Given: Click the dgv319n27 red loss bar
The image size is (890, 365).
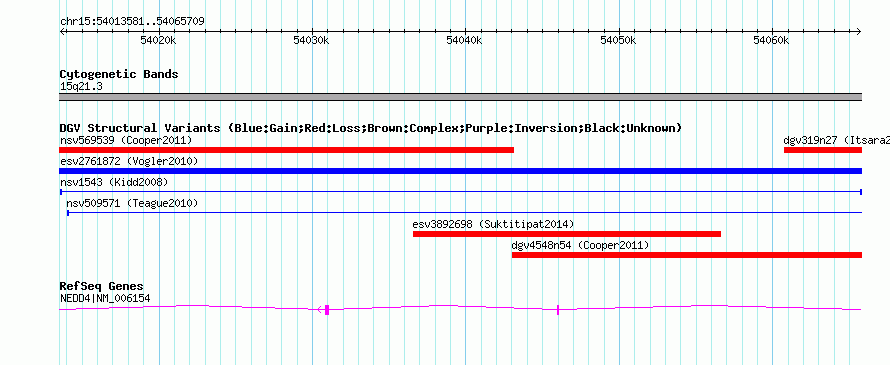Looking at the screenshot, I should point(822,150).
